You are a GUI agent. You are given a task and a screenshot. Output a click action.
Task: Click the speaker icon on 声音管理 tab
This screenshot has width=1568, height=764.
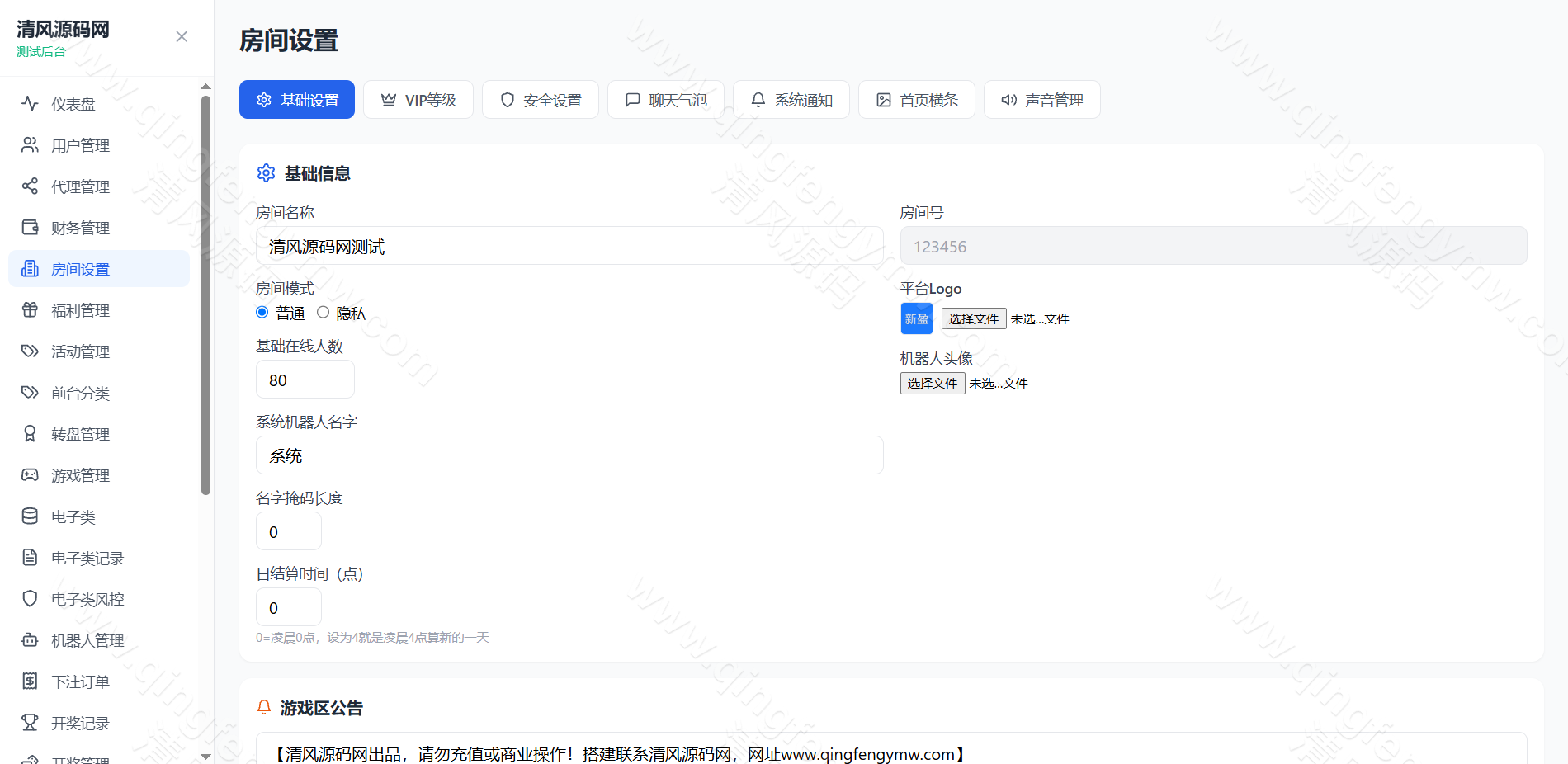click(x=1009, y=100)
